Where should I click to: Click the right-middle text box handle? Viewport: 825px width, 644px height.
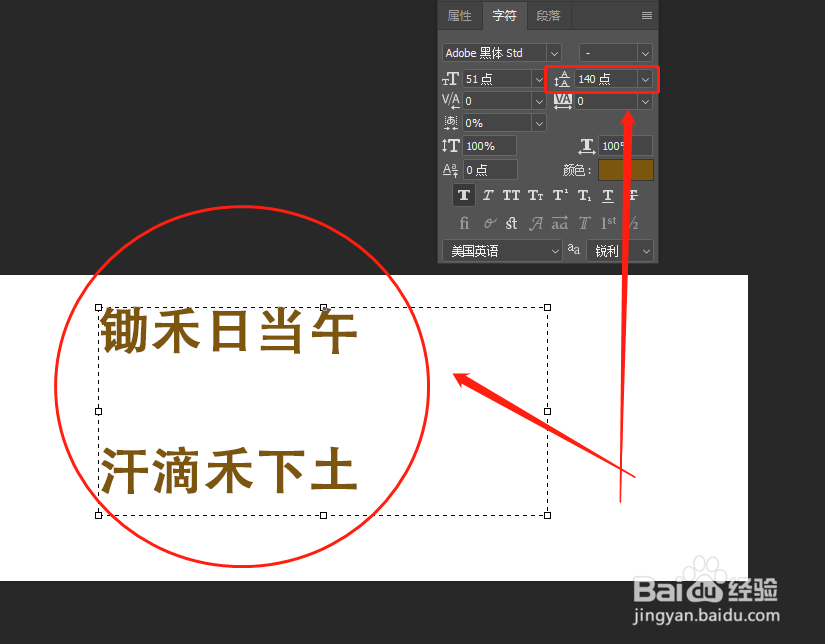coord(547,411)
